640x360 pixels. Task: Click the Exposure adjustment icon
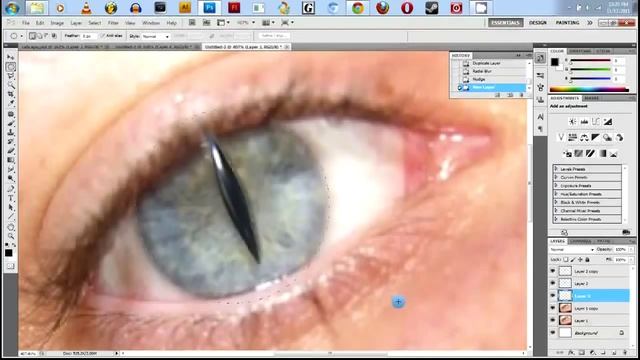(x=608, y=122)
